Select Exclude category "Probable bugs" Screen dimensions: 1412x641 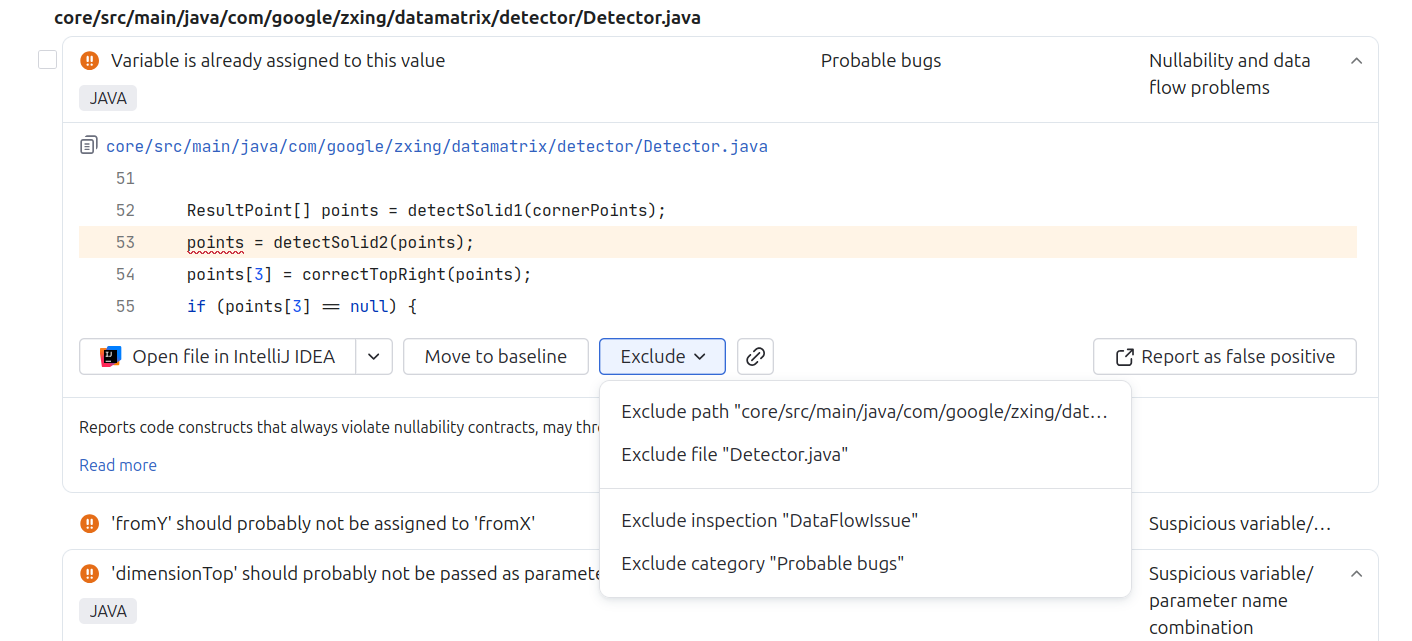point(762,563)
